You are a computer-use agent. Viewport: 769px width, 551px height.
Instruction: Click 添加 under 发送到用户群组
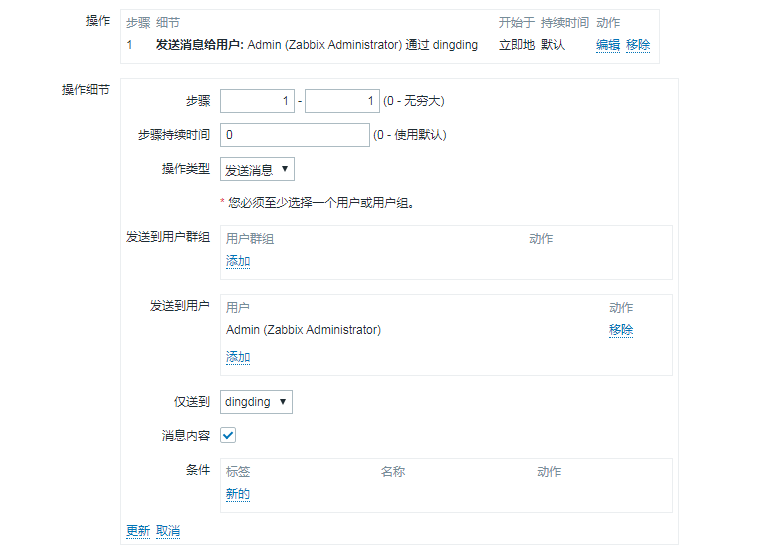click(x=238, y=261)
